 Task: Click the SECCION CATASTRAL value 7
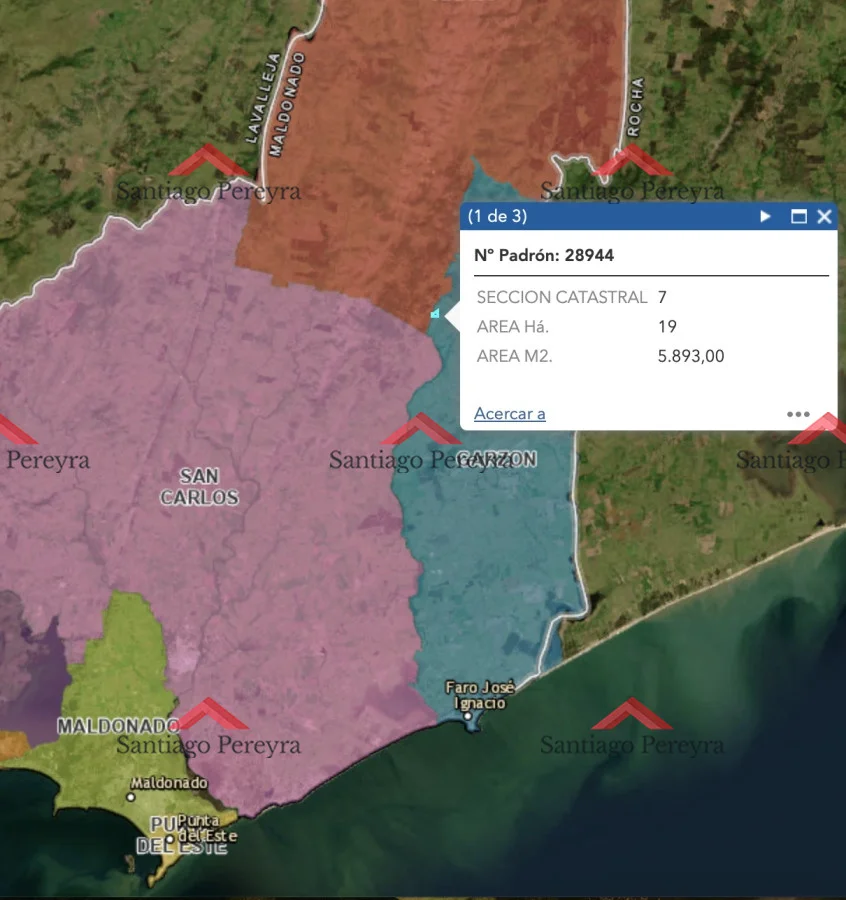[x=662, y=297]
